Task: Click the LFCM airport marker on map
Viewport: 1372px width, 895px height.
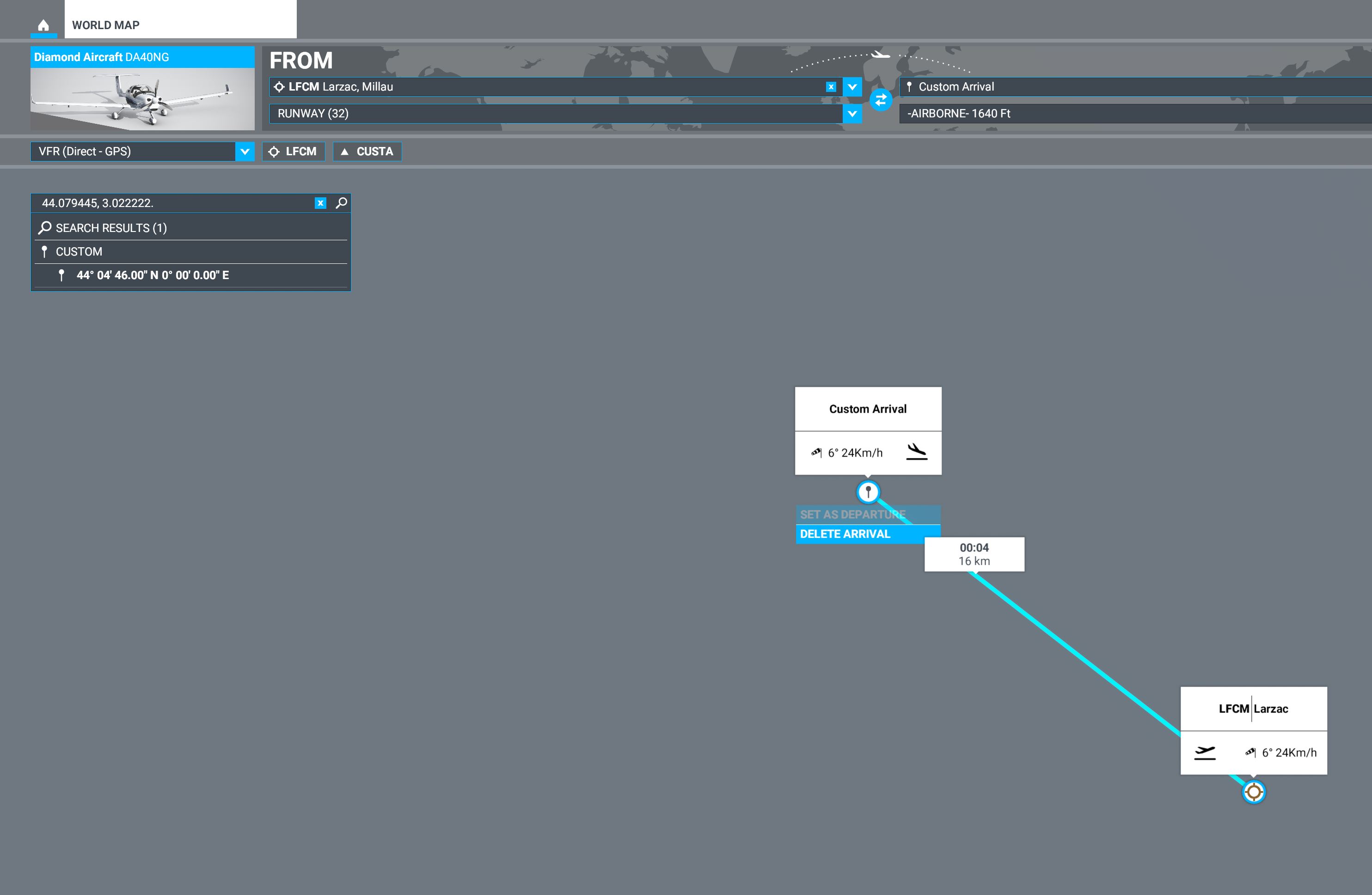Action: point(1253,792)
